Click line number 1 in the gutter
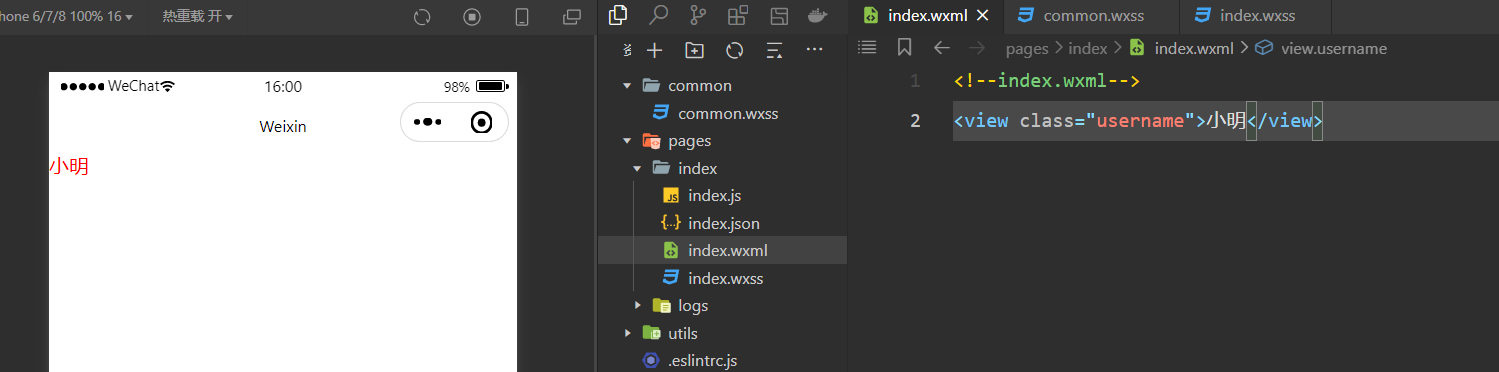Screen dimensions: 1499x372 pos(915,81)
